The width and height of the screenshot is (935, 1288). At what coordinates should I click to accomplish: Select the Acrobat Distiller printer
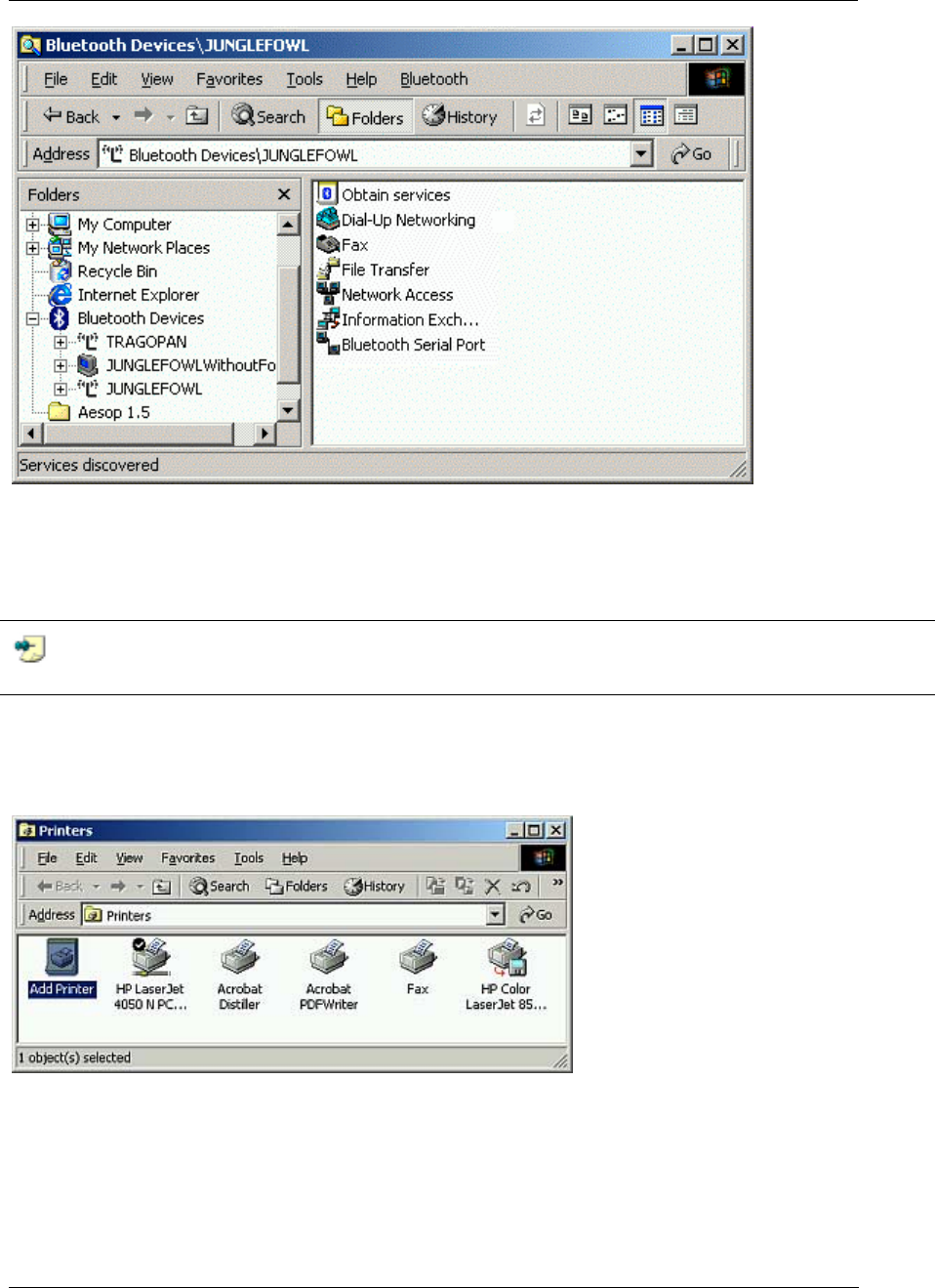click(x=240, y=975)
